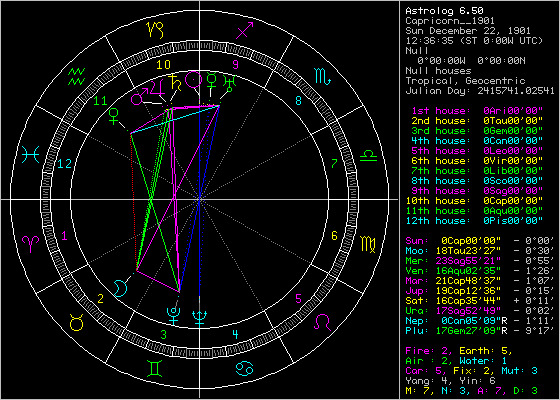Select the green Libra zodiac glyph
This screenshot has width=560, height=400.
tap(368, 155)
